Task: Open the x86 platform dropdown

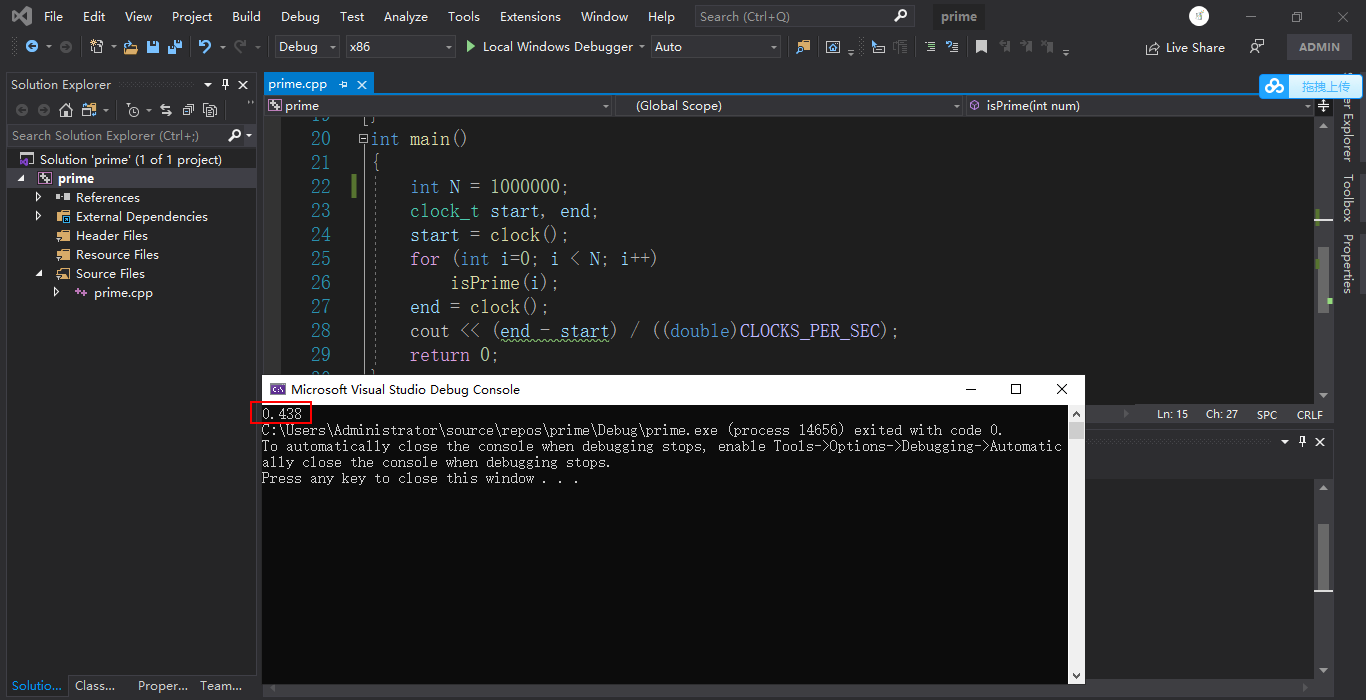Action: click(401, 47)
